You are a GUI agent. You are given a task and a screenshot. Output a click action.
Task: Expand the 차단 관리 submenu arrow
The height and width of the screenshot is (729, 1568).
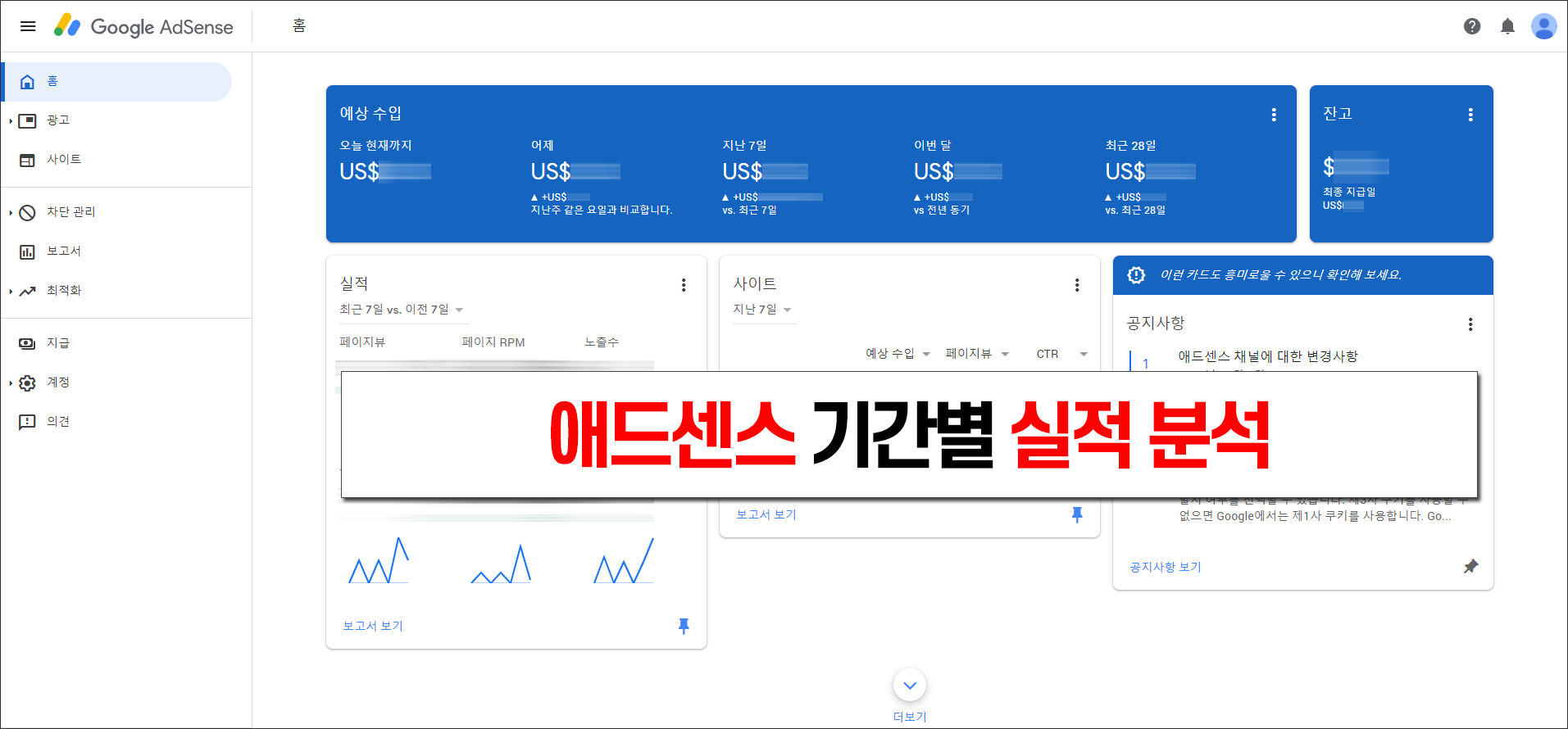[x=10, y=213]
